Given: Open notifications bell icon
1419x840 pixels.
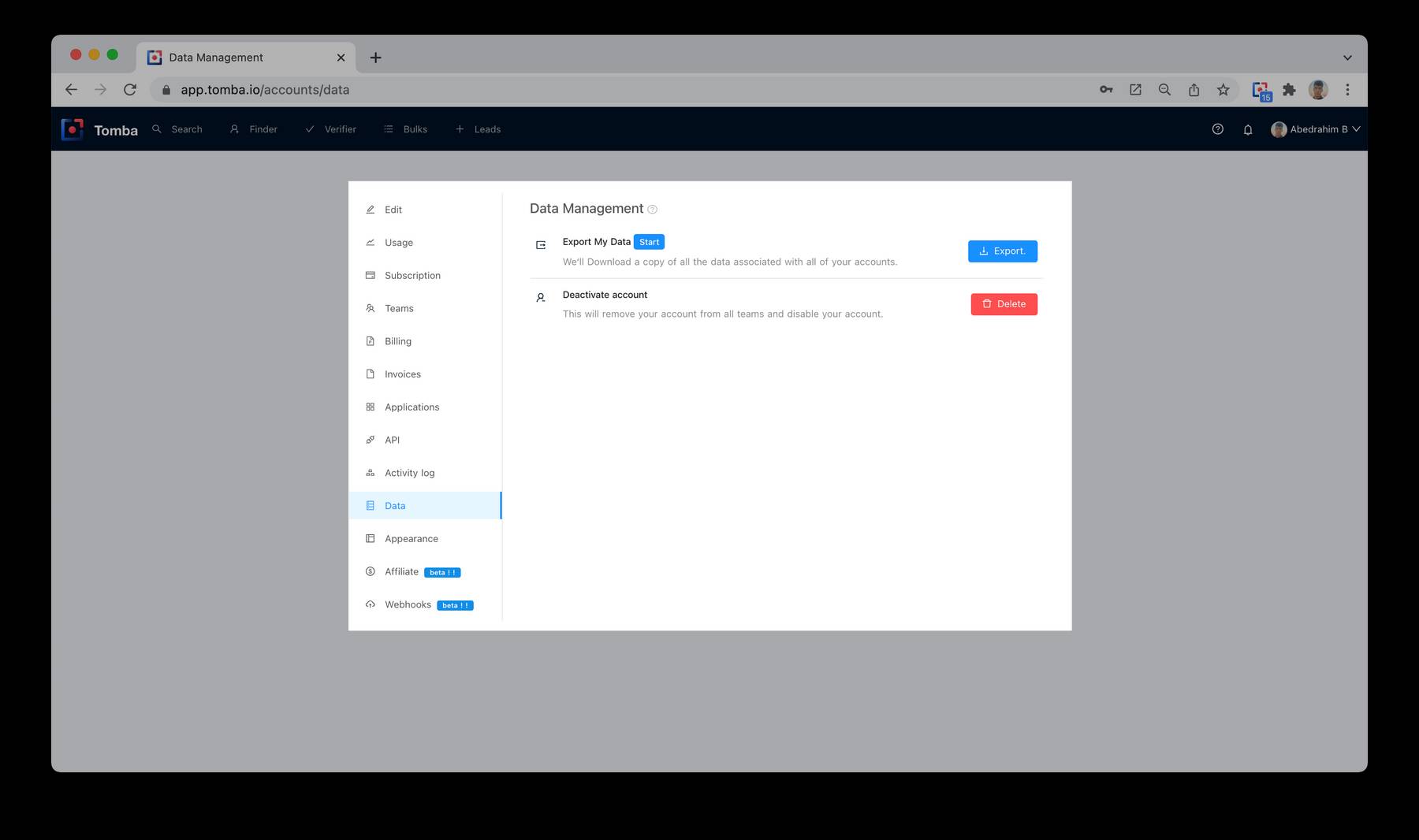Looking at the screenshot, I should point(1248,129).
